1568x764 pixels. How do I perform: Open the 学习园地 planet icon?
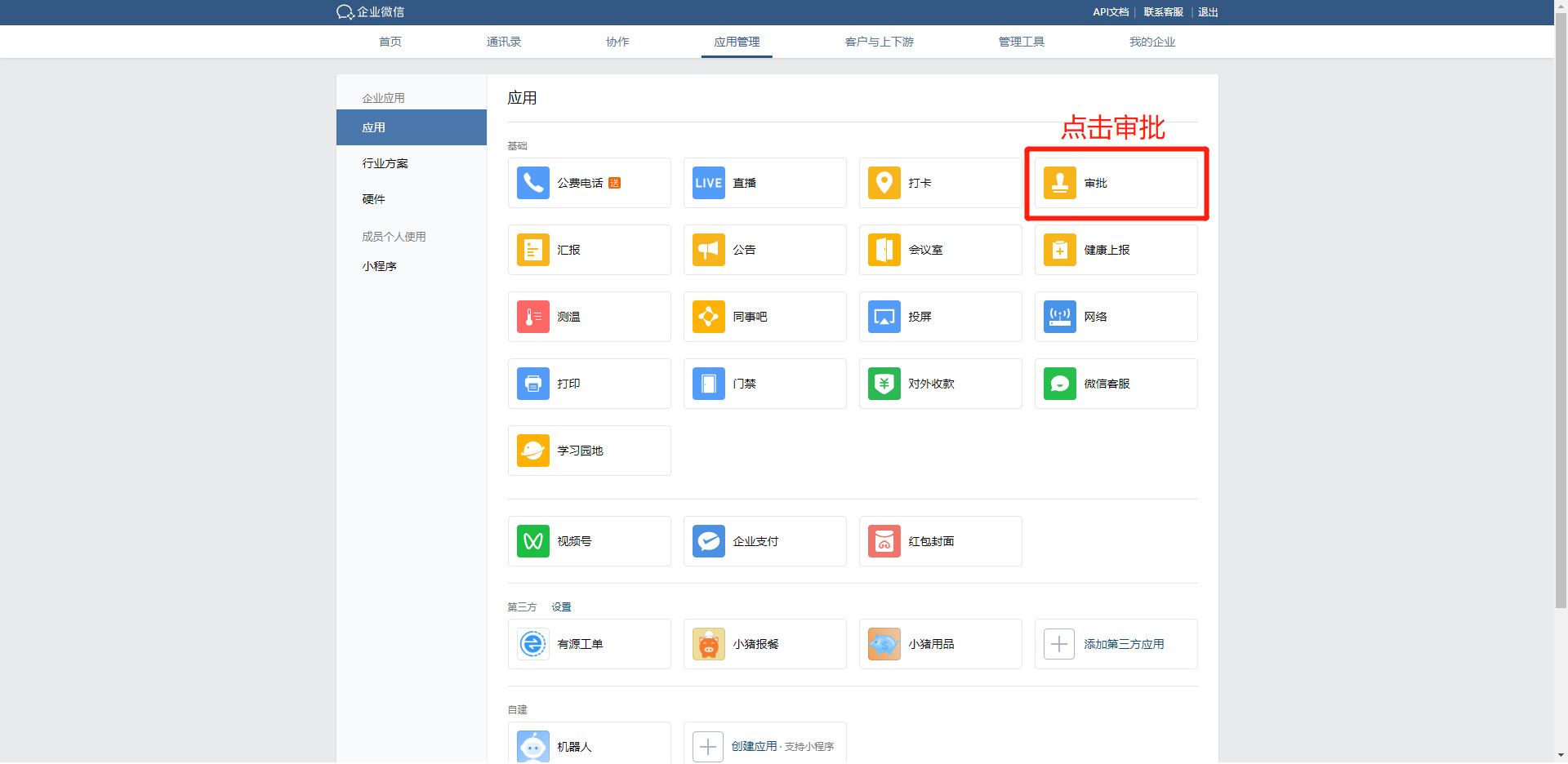pyautogui.click(x=532, y=451)
